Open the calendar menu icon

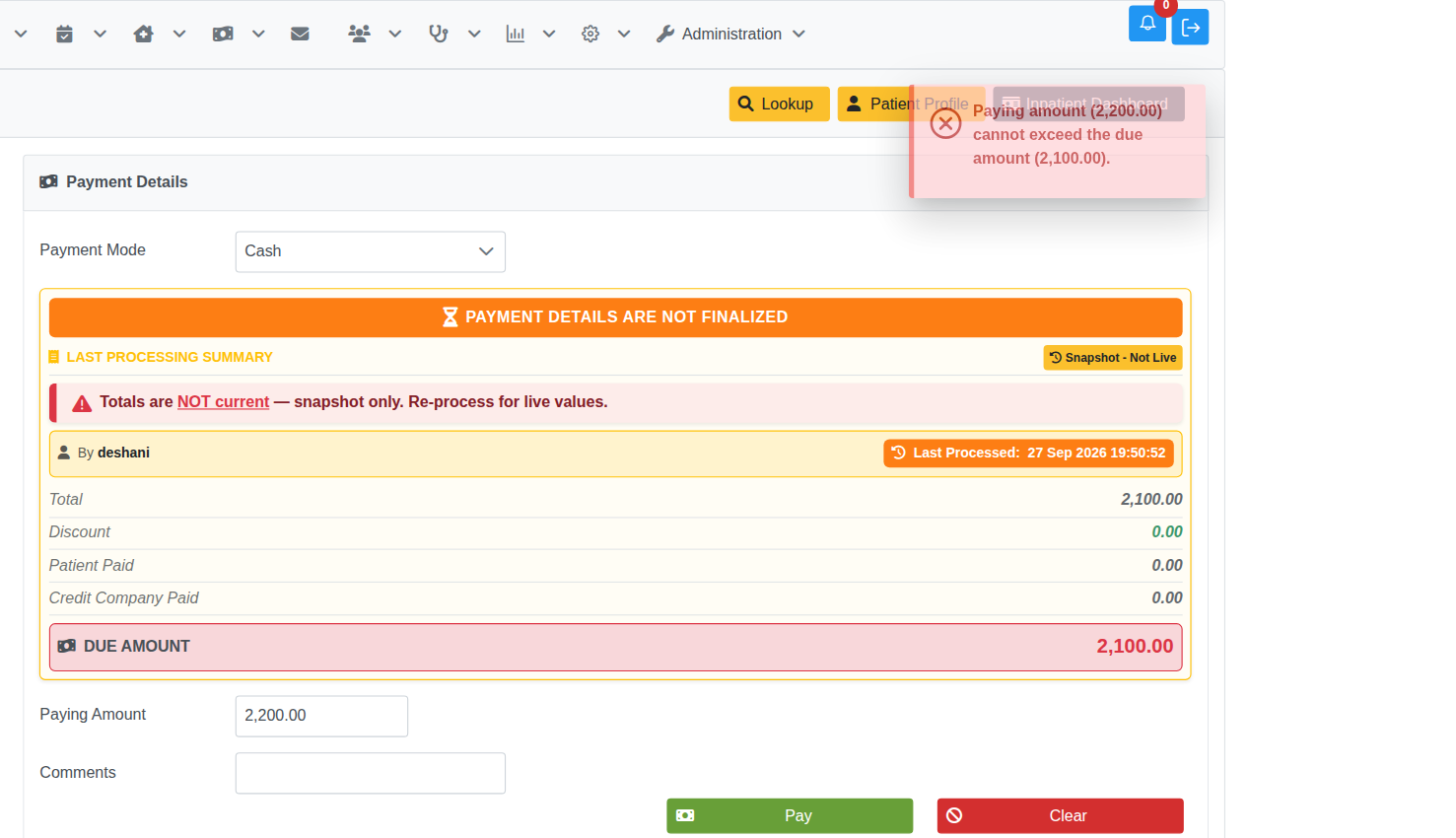pyautogui.click(x=64, y=34)
